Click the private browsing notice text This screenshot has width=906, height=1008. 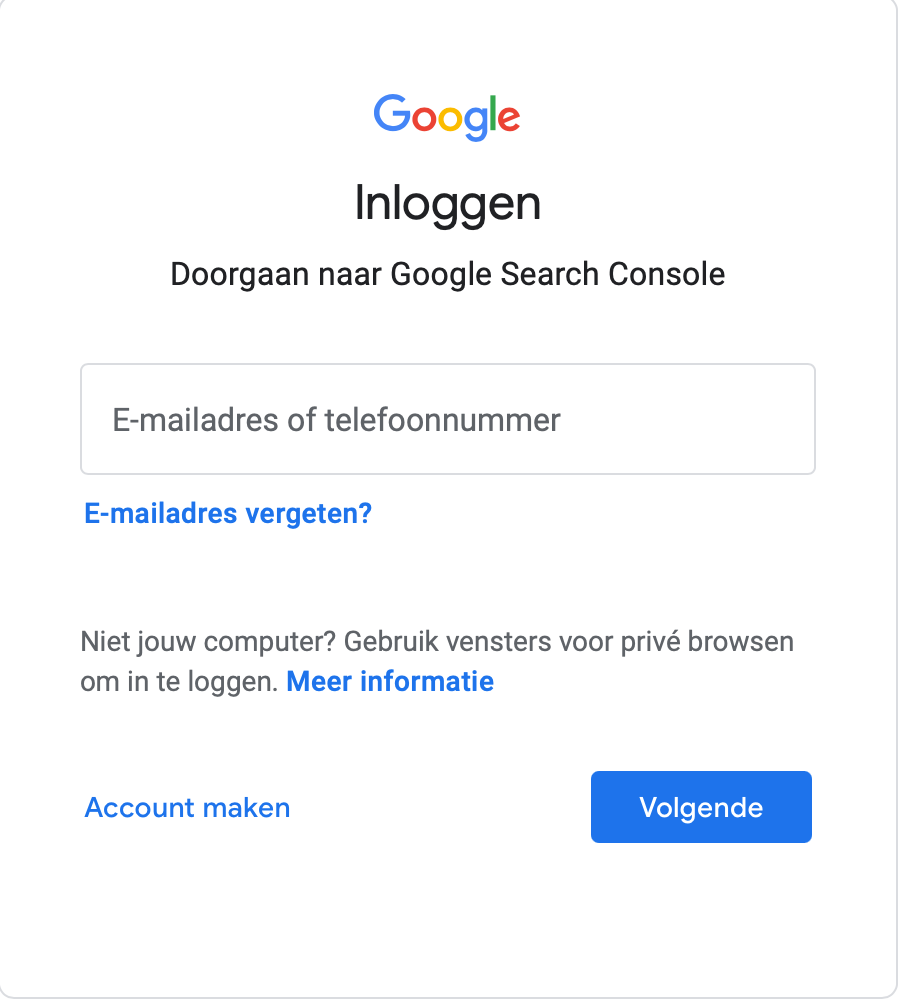click(x=437, y=641)
